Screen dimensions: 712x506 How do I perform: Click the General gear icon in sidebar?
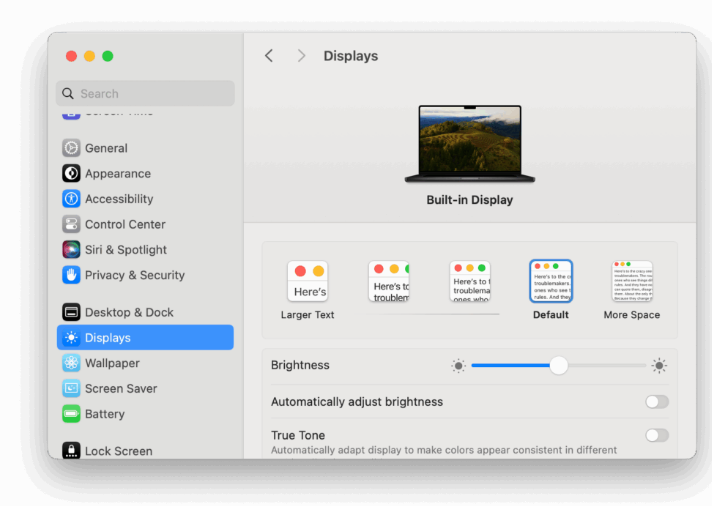pos(71,148)
